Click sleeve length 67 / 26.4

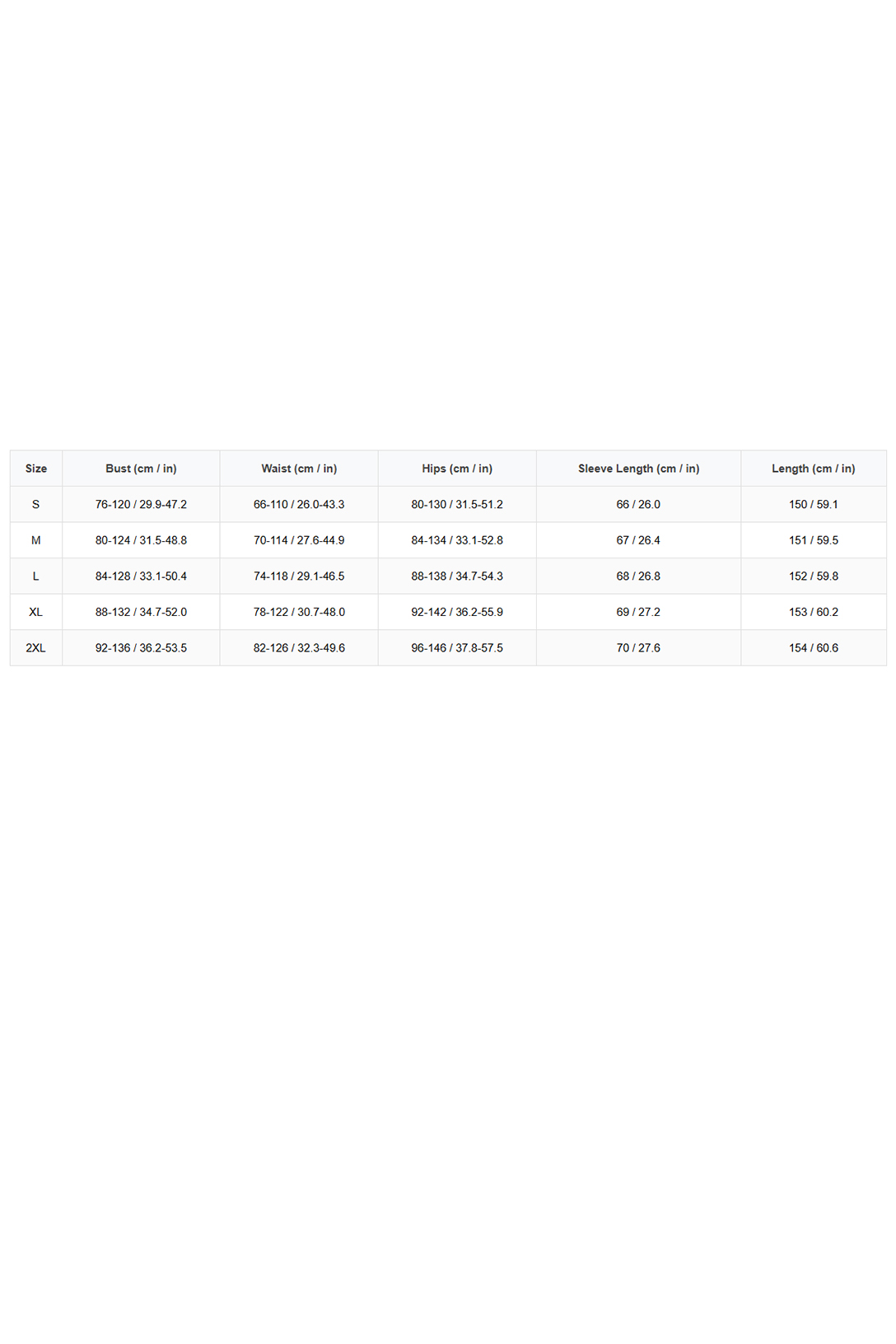(x=638, y=540)
